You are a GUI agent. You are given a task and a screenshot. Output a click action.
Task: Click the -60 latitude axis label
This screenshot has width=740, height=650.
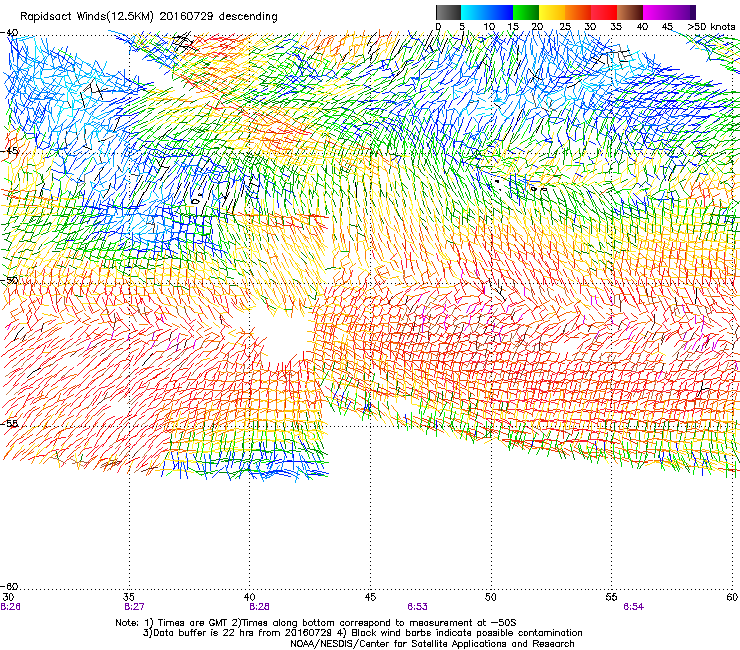[9, 587]
